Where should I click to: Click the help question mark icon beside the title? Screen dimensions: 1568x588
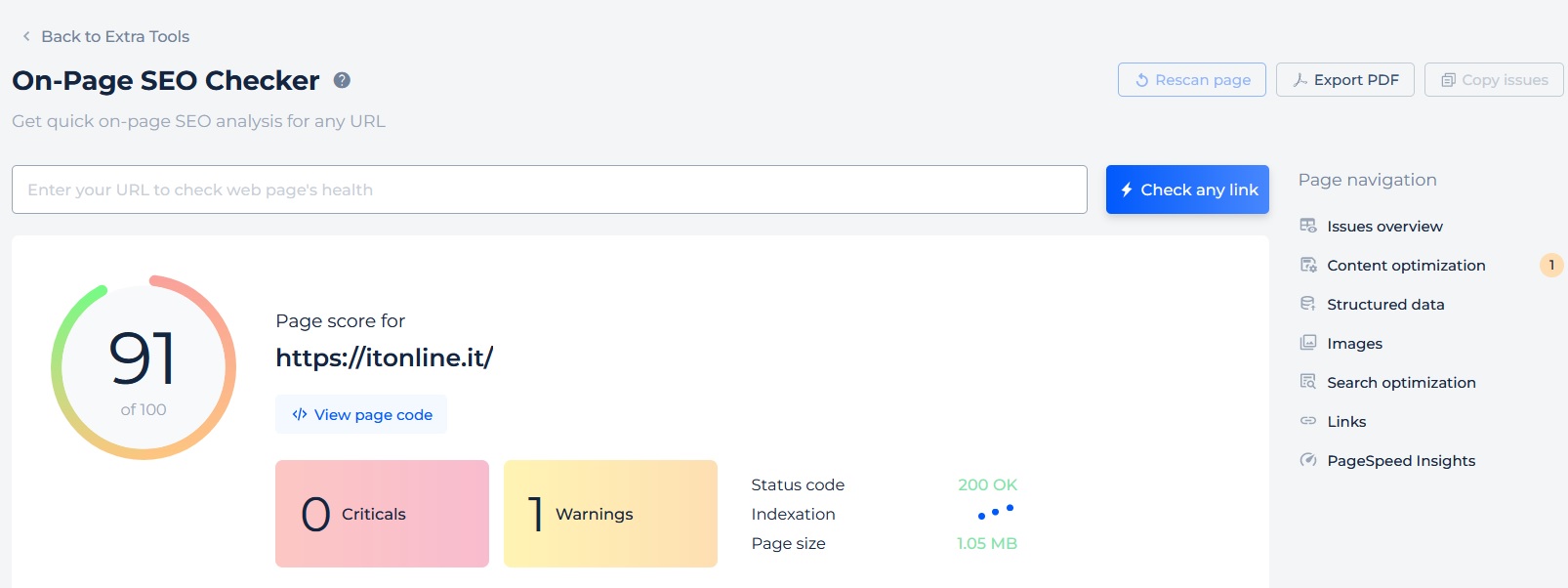coord(342,80)
